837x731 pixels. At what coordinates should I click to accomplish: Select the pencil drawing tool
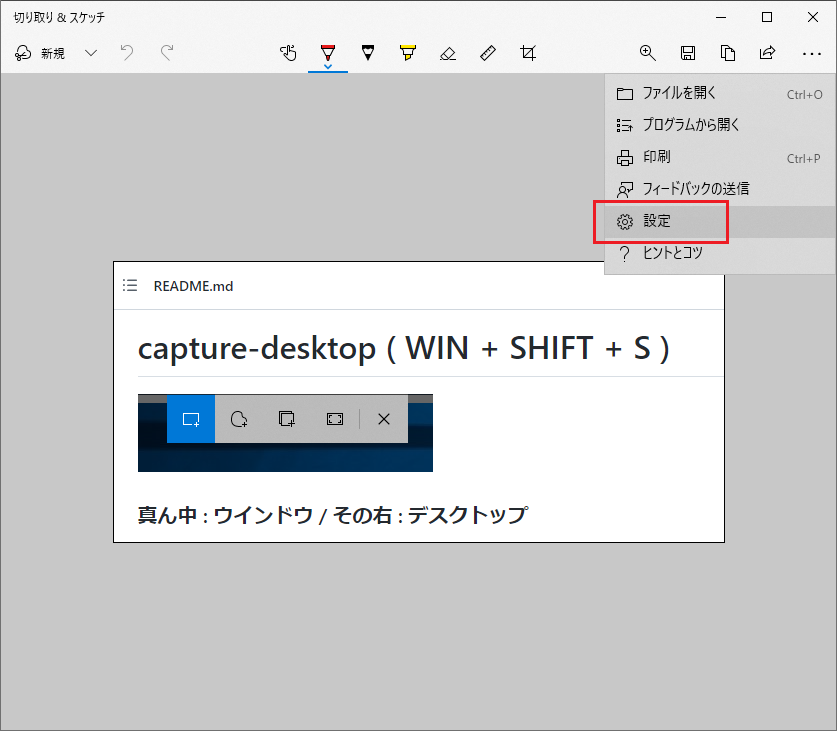tap(368, 53)
